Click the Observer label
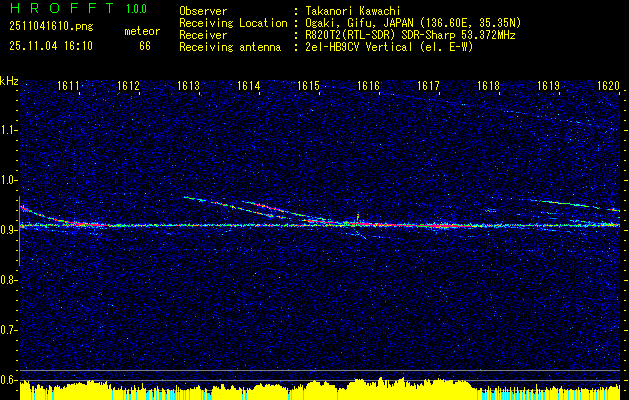 (203, 11)
